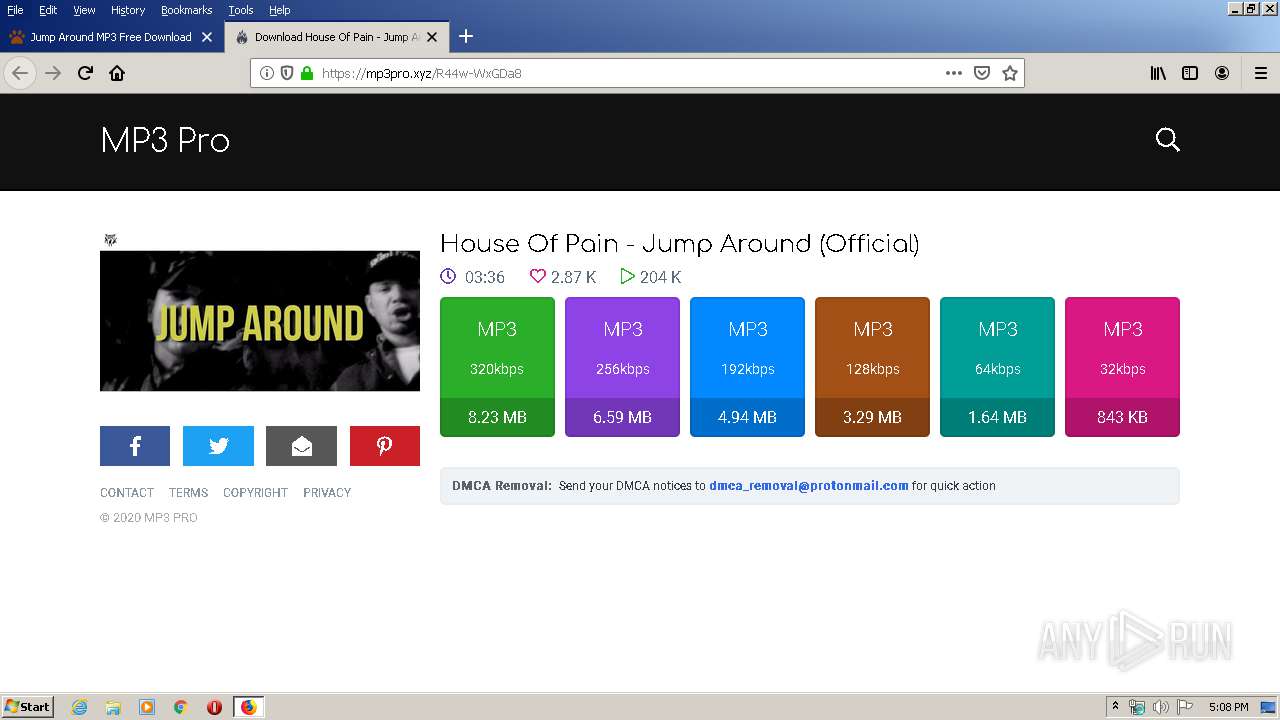The image size is (1280, 720).
Task: Launch Internet Explorer from taskbar
Action: [80, 707]
